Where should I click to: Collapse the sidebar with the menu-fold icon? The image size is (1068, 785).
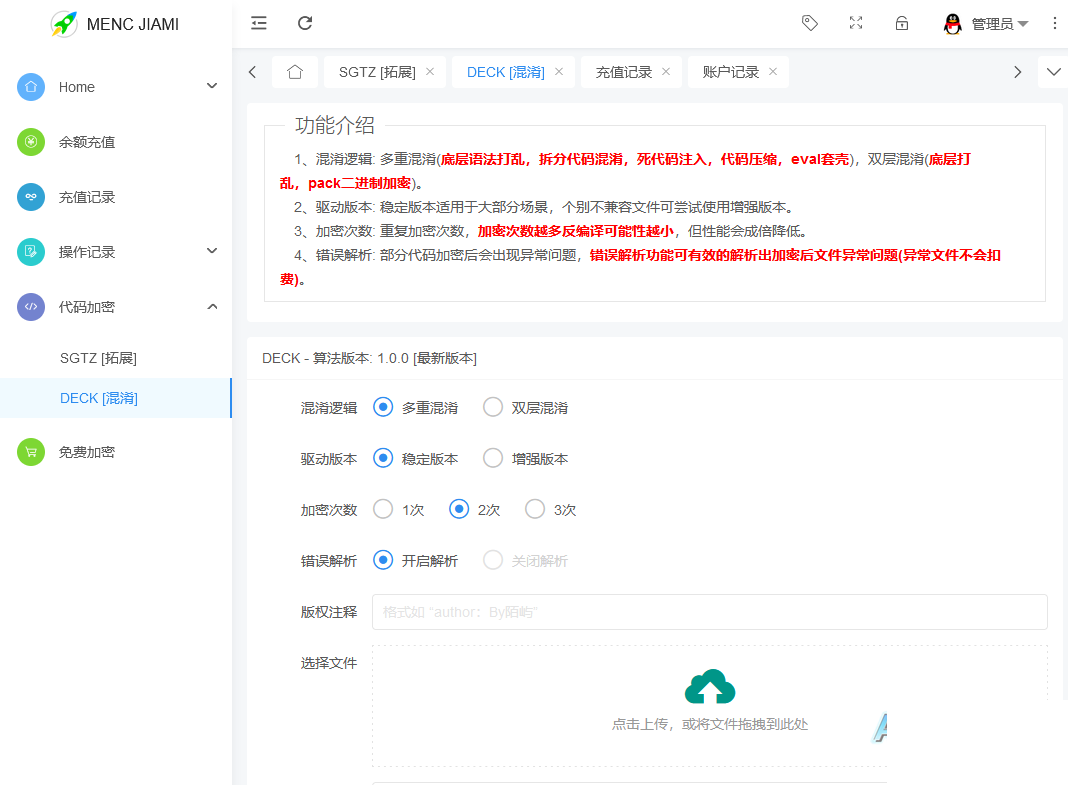tap(259, 23)
